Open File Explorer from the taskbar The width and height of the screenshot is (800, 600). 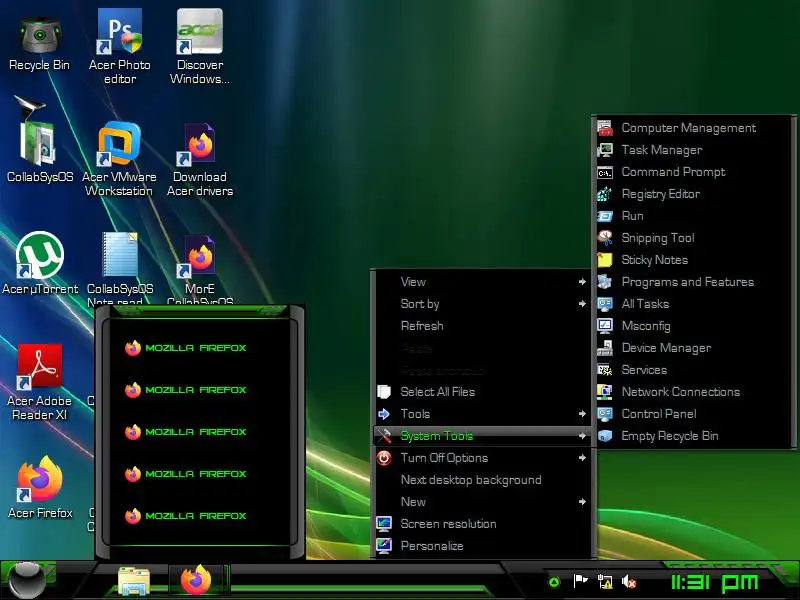(x=134, y=581)
